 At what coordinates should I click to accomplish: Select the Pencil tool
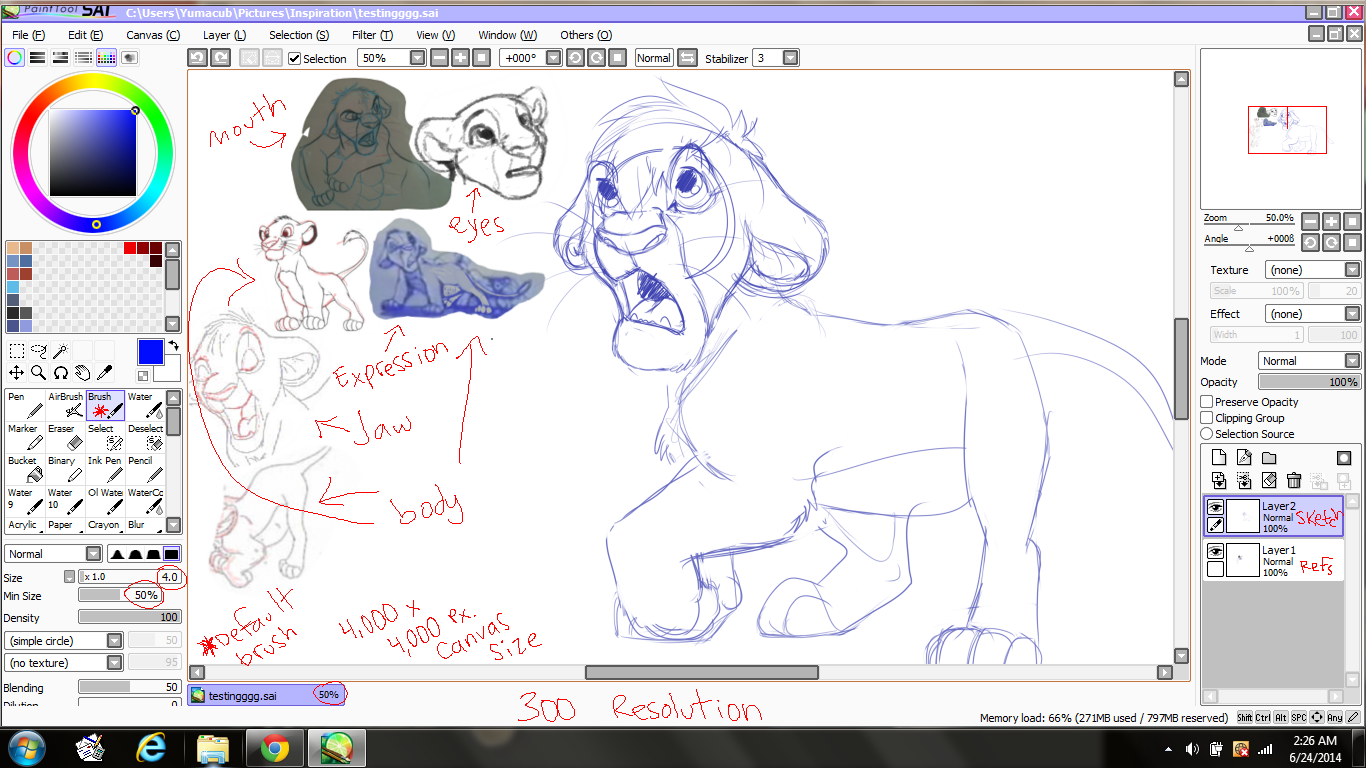click(x=145, y=469)
